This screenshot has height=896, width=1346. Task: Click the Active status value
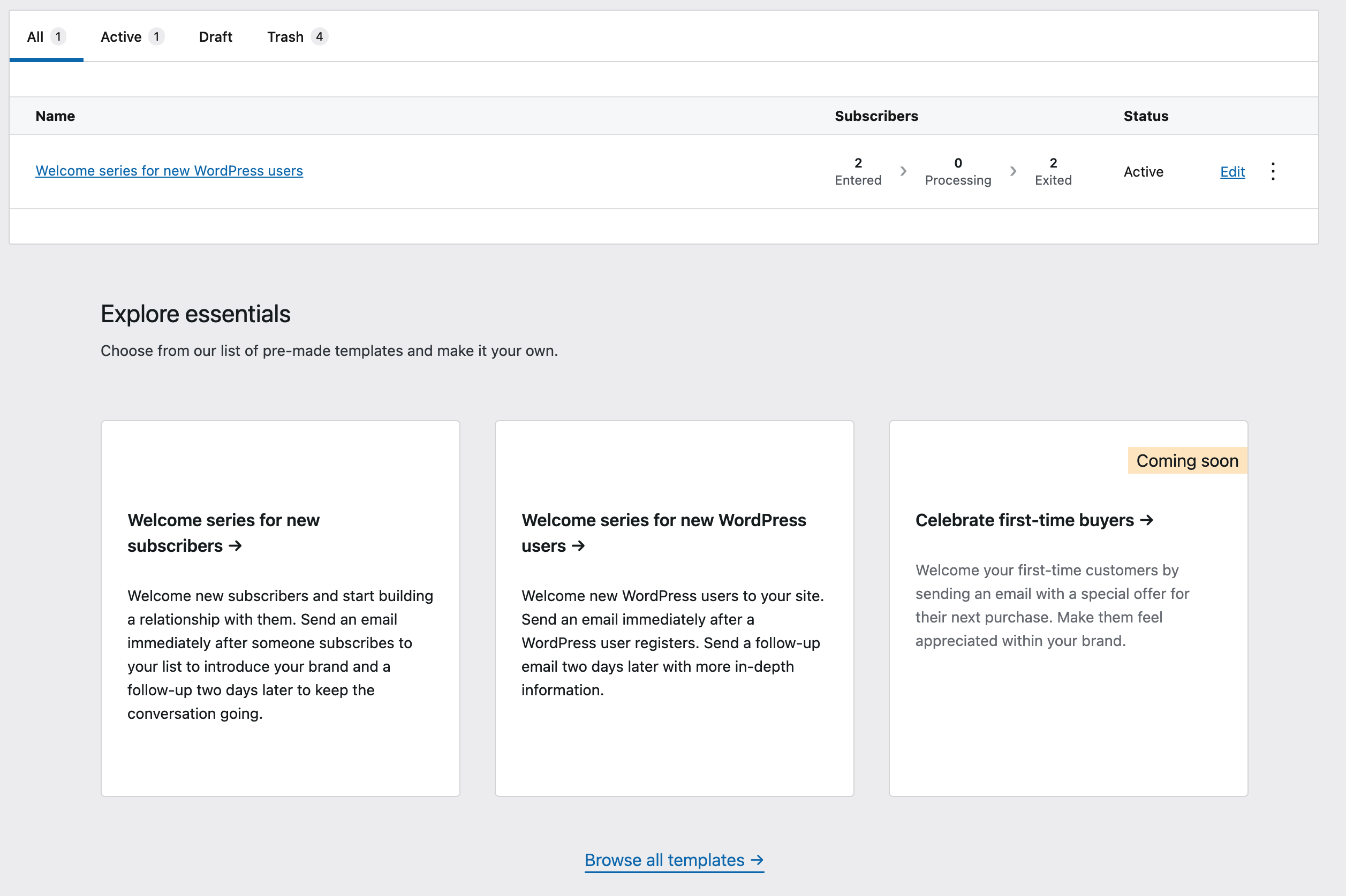click(1143, 171)
